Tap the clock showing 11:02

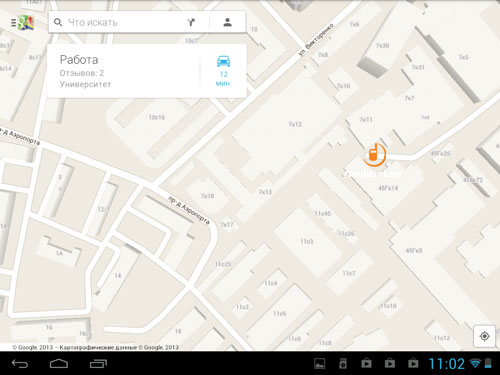446,364
